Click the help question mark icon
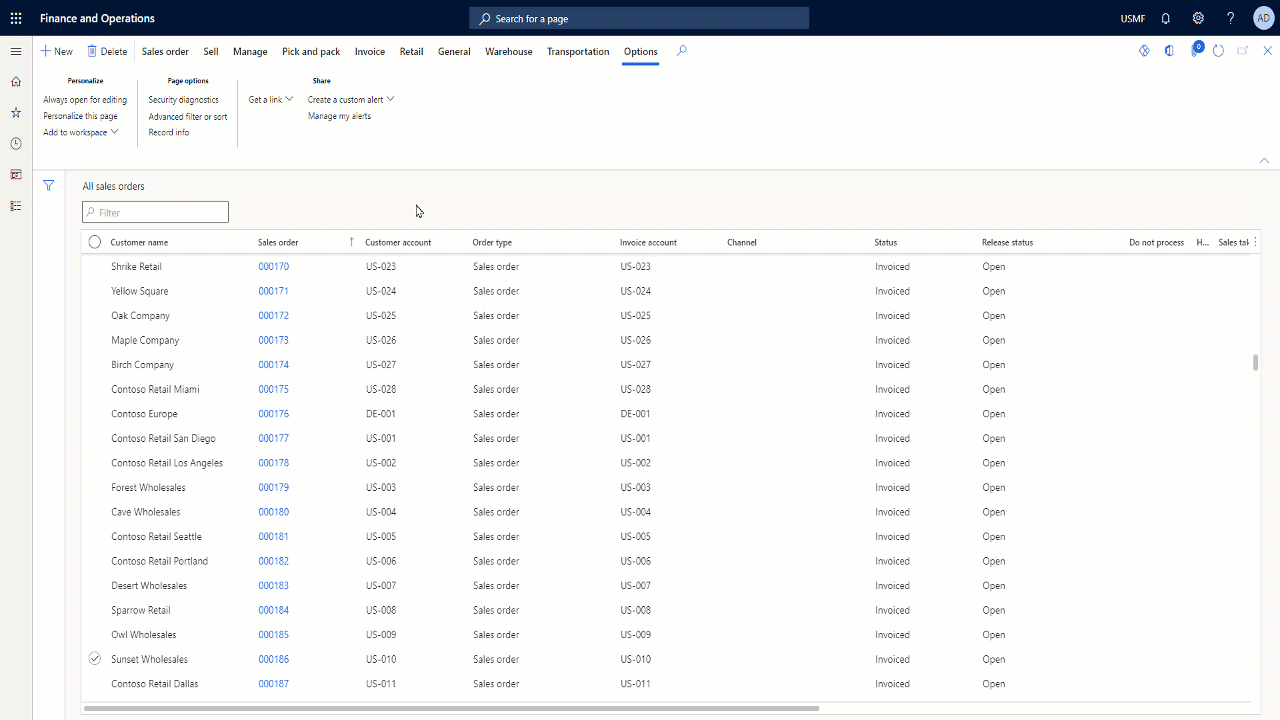Image resolution: width=1280 pixels, height=720 pixels. click(1231, 18)
